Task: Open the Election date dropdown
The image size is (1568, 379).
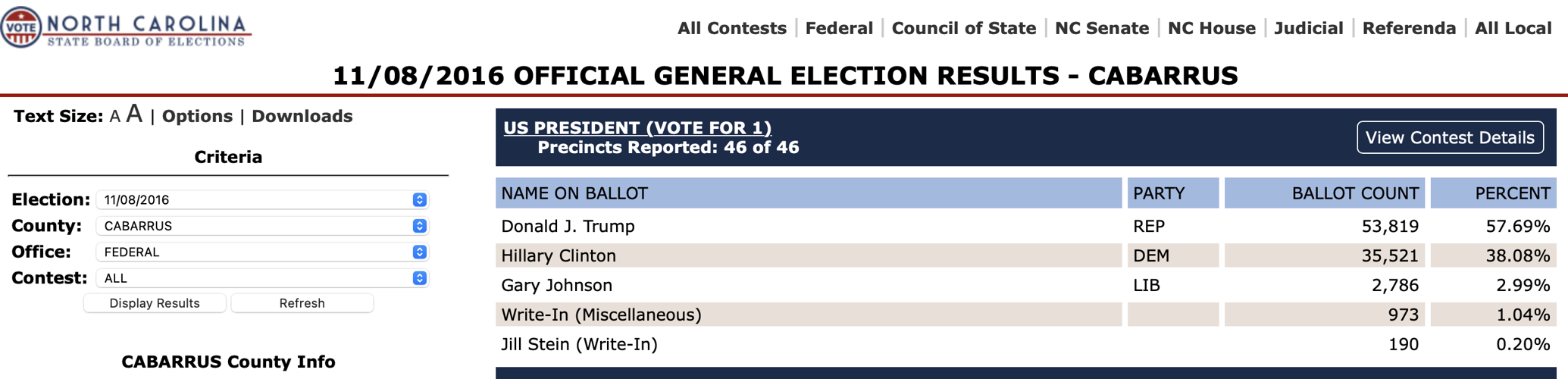Action: [x=262, y=200]
